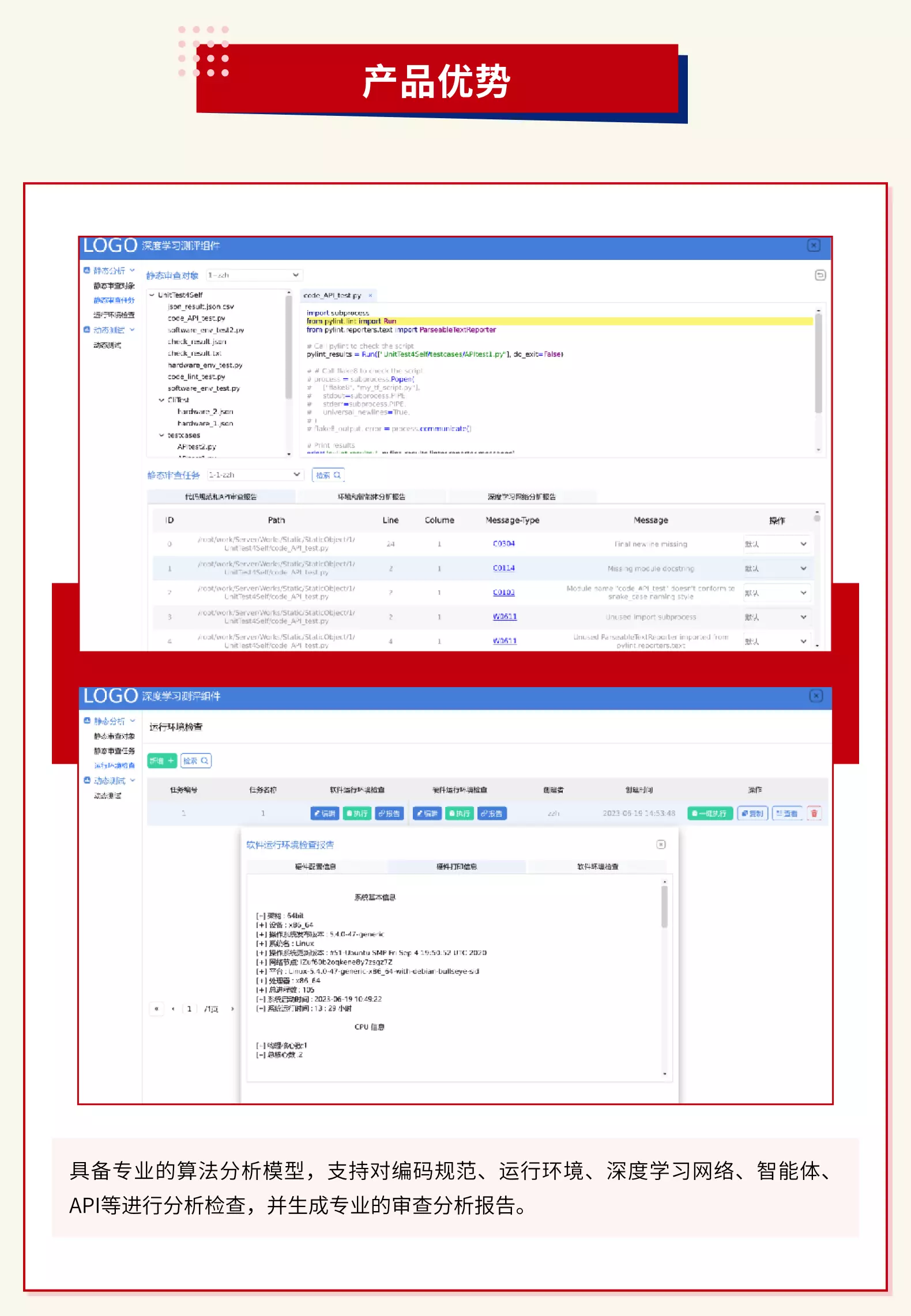Click 编辑 under 软件运行环境检查 column
911x1316 pixels.
(x=325, y=813)
